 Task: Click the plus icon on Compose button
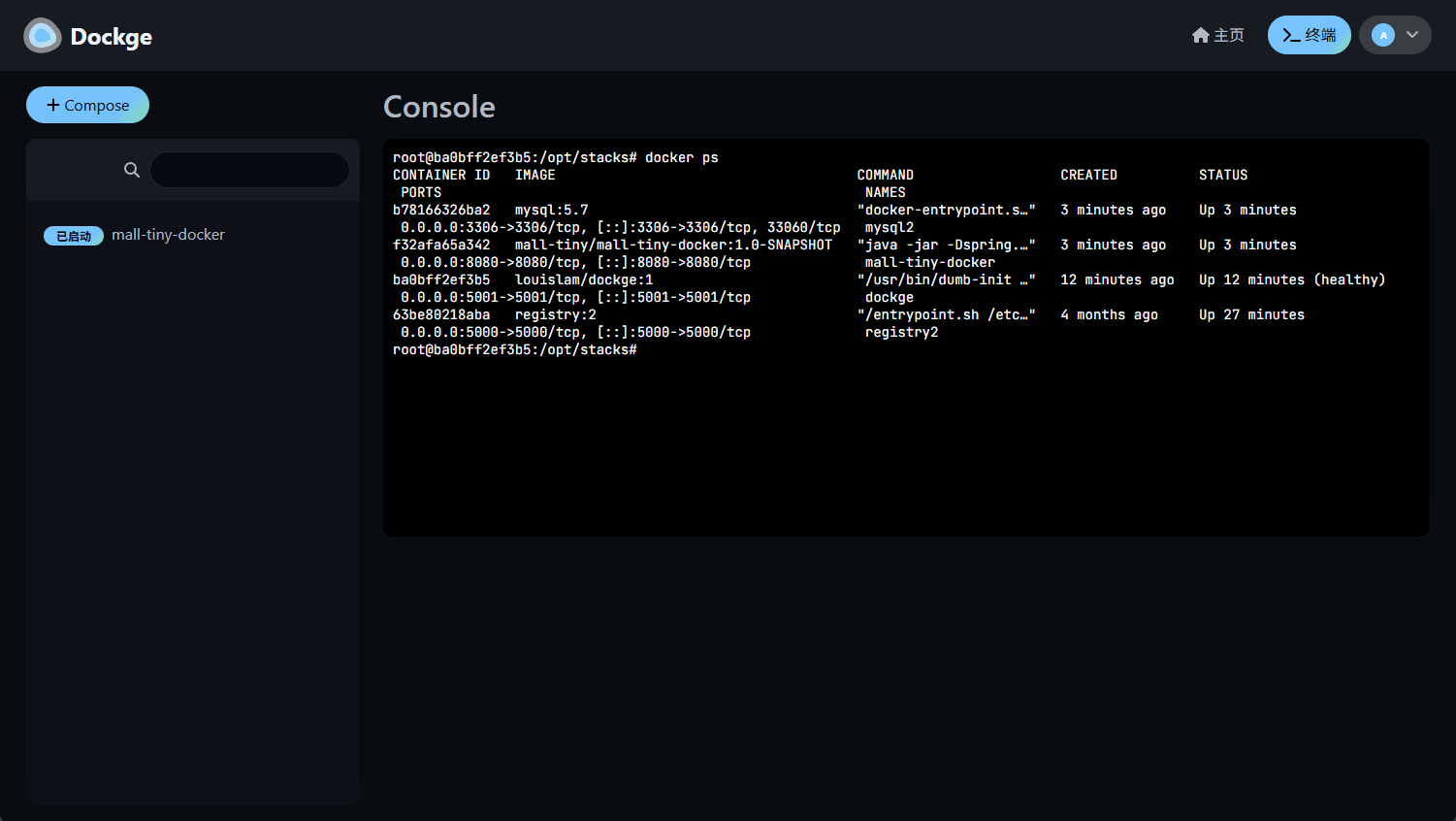[x=53, y=105]
